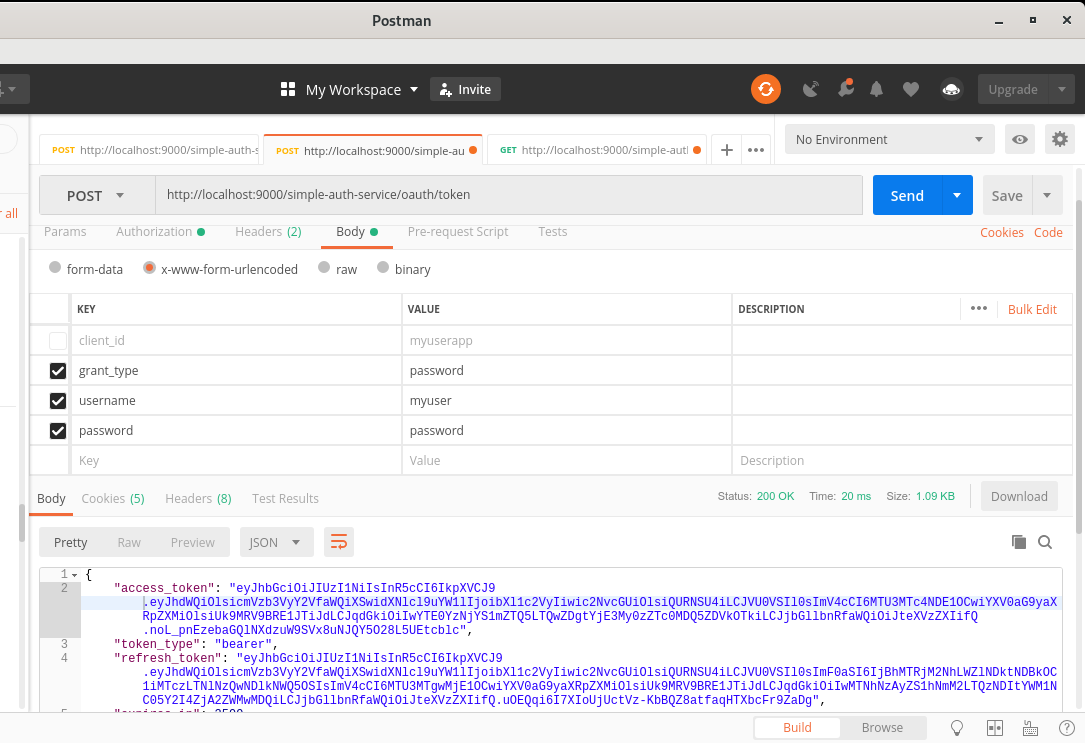1085x743 pixels.
Task: Open the Cookies link
Action: click(1001, 232)
